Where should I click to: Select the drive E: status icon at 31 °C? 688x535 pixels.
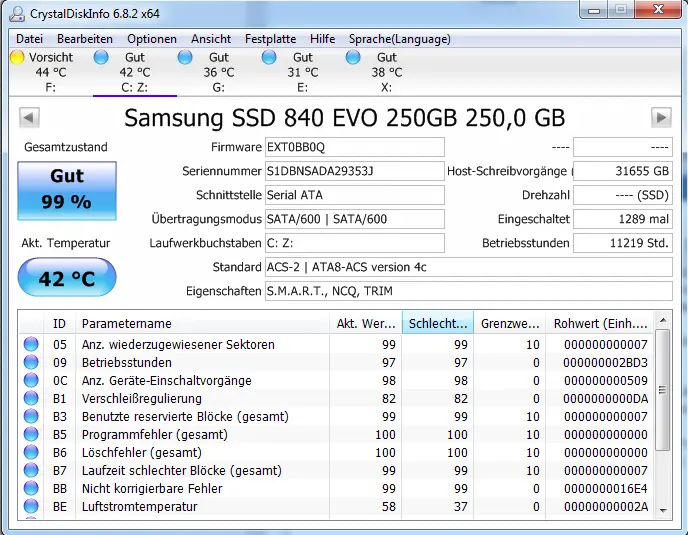(269, 58)
